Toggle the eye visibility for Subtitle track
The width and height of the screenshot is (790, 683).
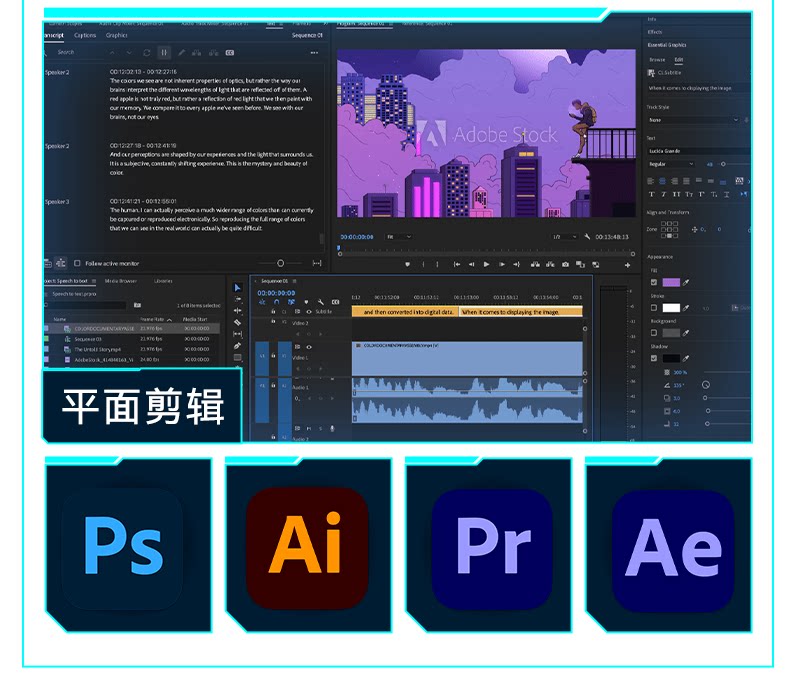[308, 312]
